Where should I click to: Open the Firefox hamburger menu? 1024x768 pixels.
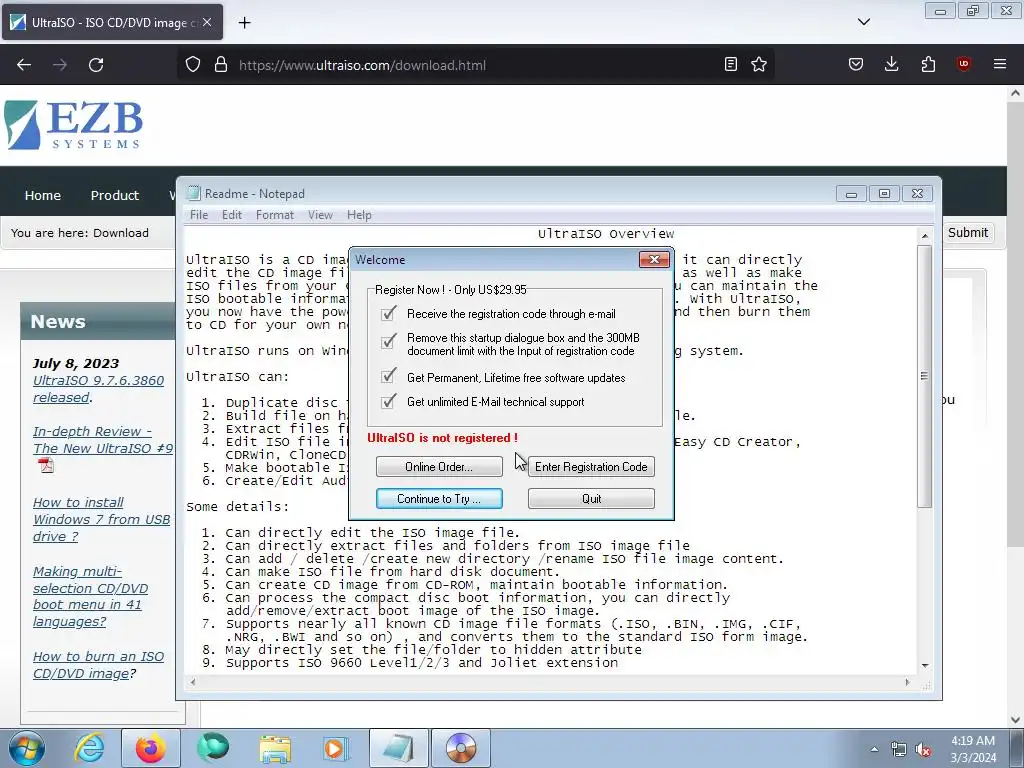[x=1000, y=64]
